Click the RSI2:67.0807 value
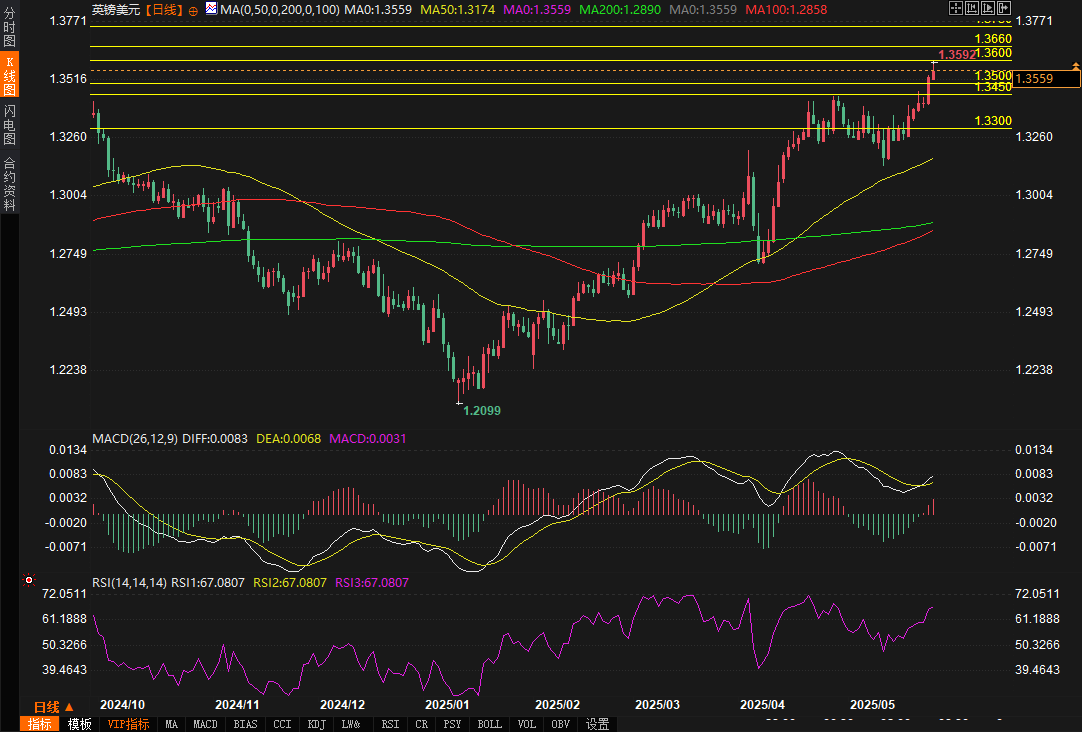This screenshot has height=732, width=1082. click(x=290, y=583)
